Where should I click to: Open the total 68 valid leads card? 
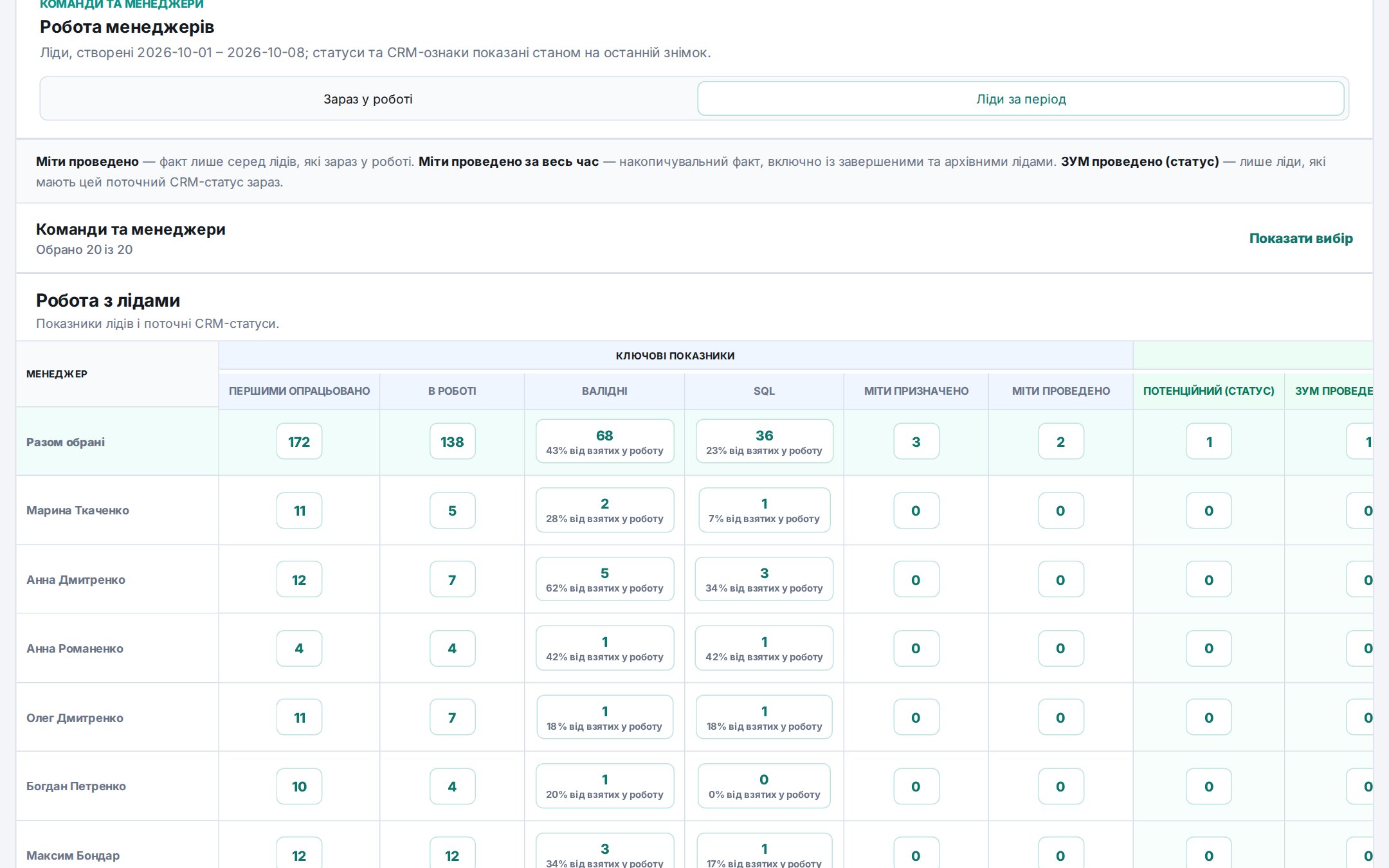coord(604,442)
